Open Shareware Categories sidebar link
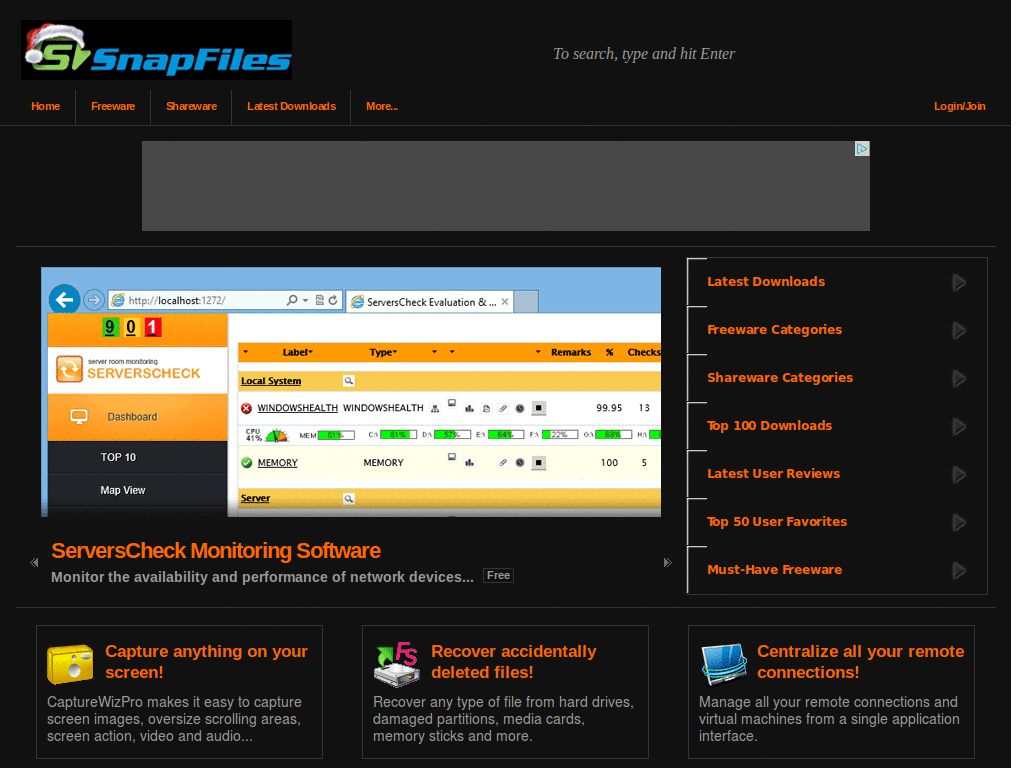Screen dimensions: 1024x768 pos(780,377)
